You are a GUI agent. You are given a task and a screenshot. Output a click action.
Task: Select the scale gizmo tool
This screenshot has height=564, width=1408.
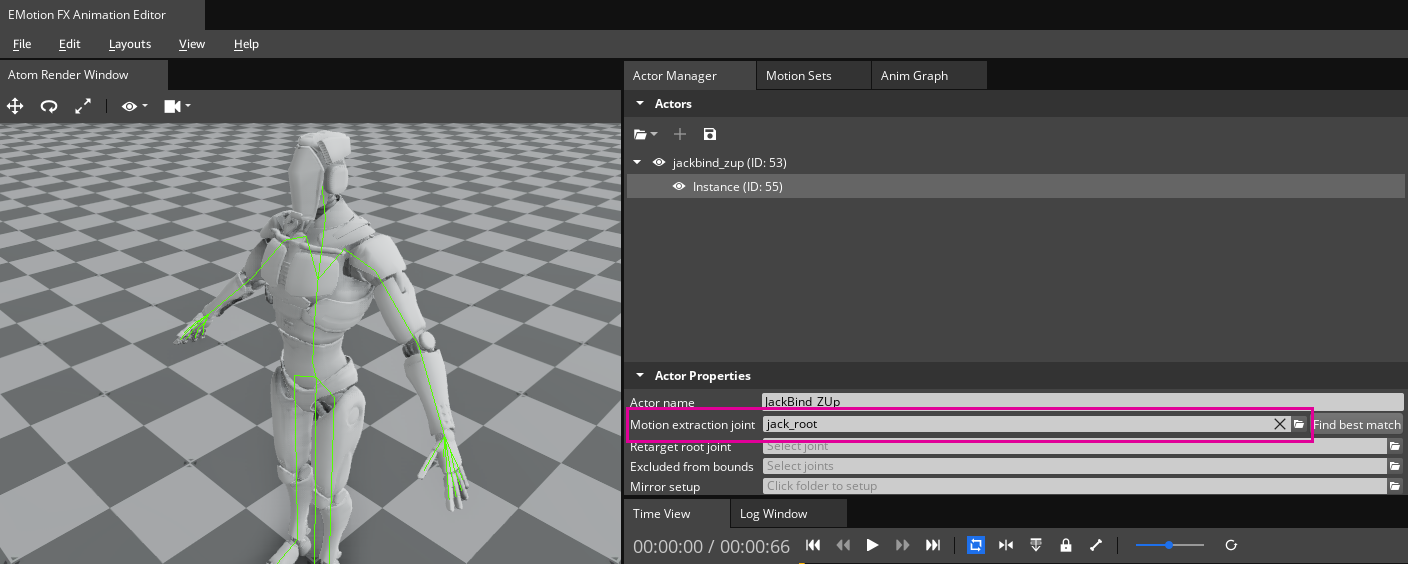pyautogui.click(x=83, y=106)
